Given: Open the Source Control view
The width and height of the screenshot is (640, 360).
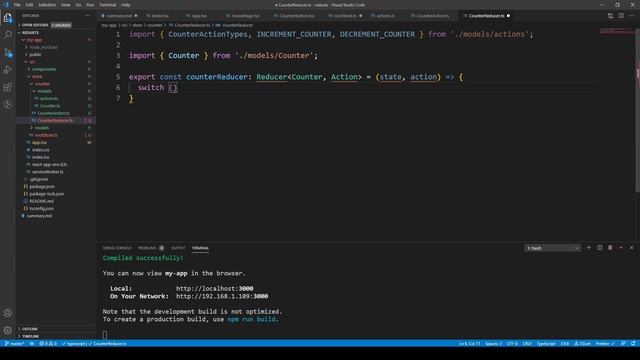Looking at the screenshot, I should tap(8, 53).
